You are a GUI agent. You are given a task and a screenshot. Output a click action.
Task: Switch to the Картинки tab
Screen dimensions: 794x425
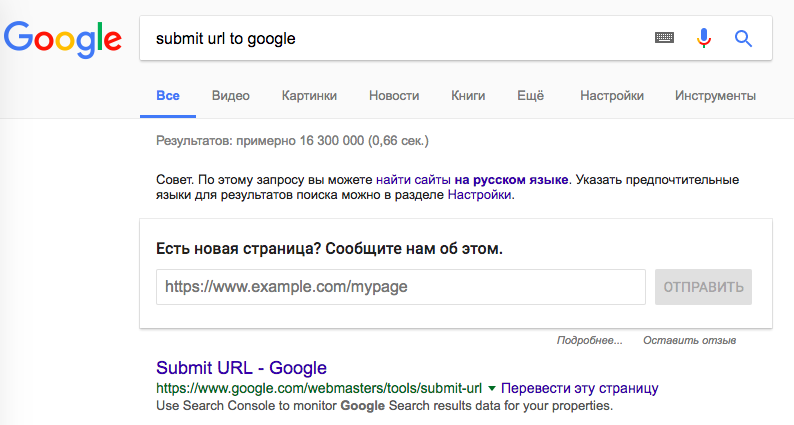point(309,96)
